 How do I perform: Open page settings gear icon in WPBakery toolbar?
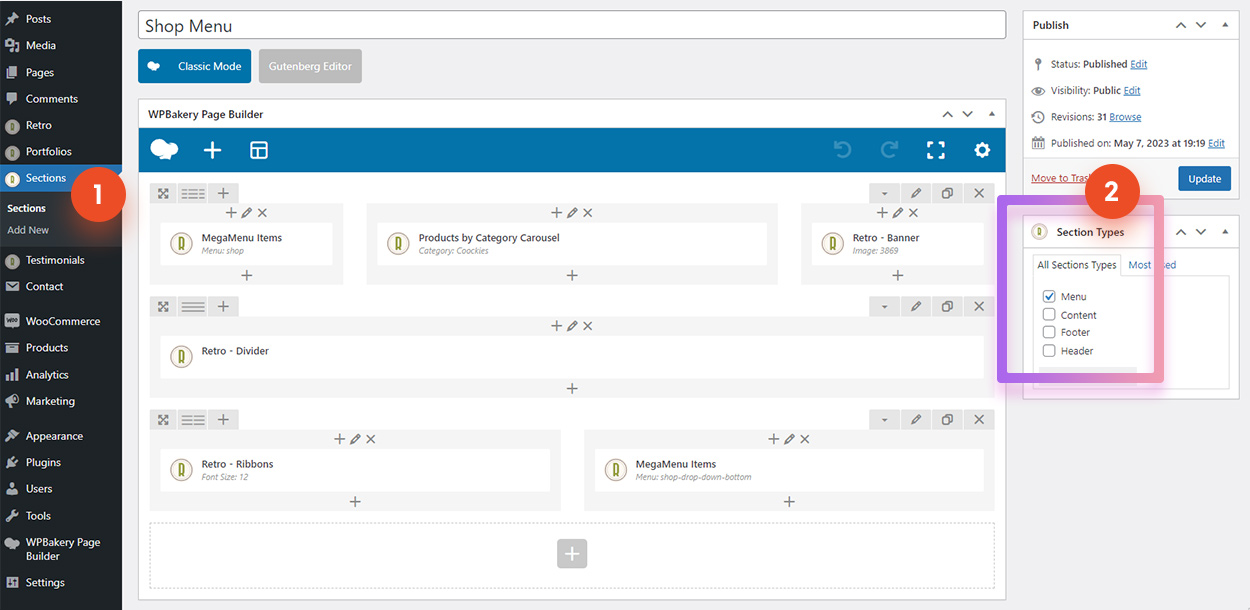(x=982, y=150)
